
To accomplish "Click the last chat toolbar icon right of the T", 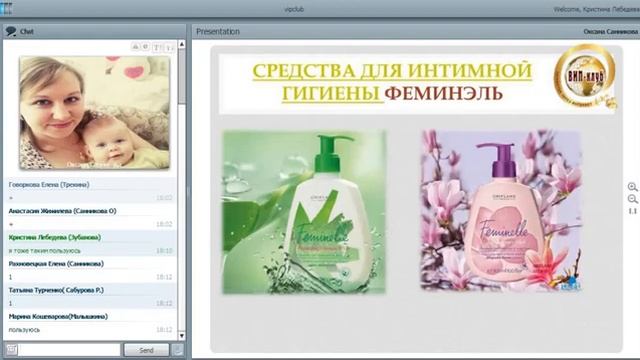I will (x=169, y=48).
